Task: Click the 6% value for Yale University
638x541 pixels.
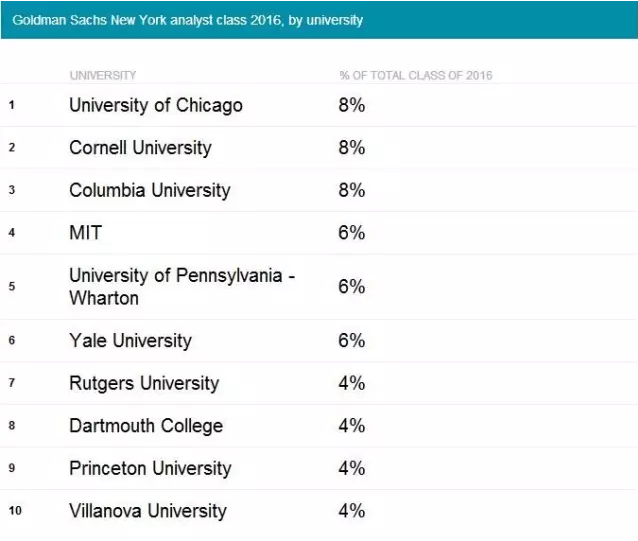Action: pos(351,341)
